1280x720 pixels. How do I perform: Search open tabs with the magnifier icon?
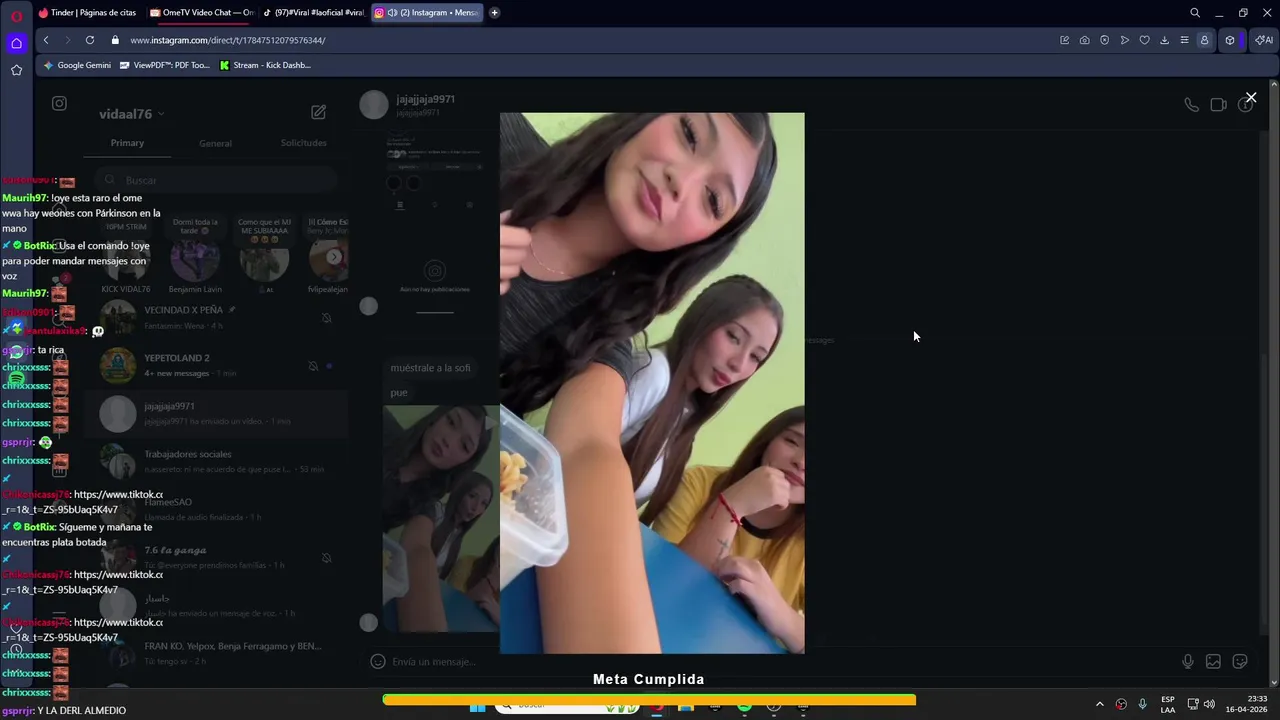coord(1195,13)
